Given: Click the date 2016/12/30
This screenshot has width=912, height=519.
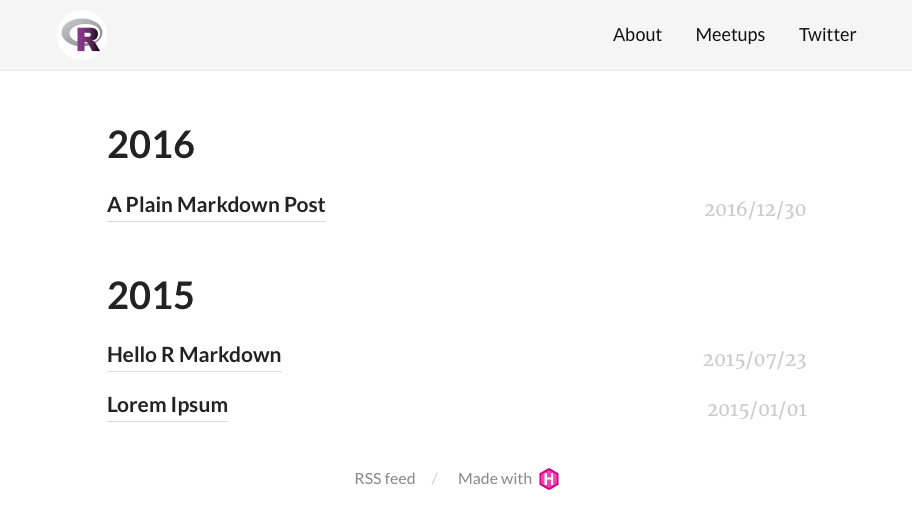Looking at the screenshot, I should (x=754, y=210).
